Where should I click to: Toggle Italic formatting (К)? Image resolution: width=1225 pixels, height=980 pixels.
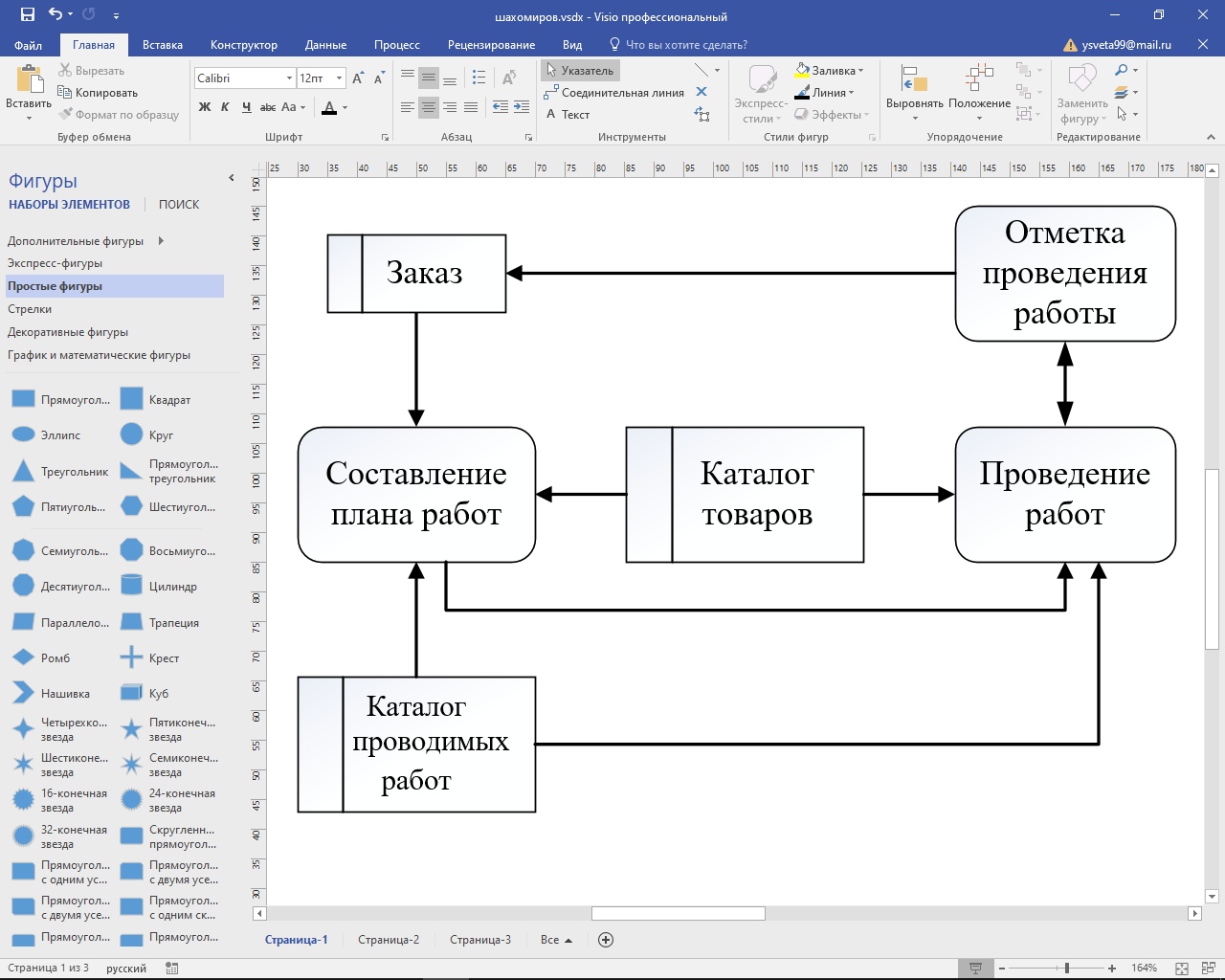[225, 107]
